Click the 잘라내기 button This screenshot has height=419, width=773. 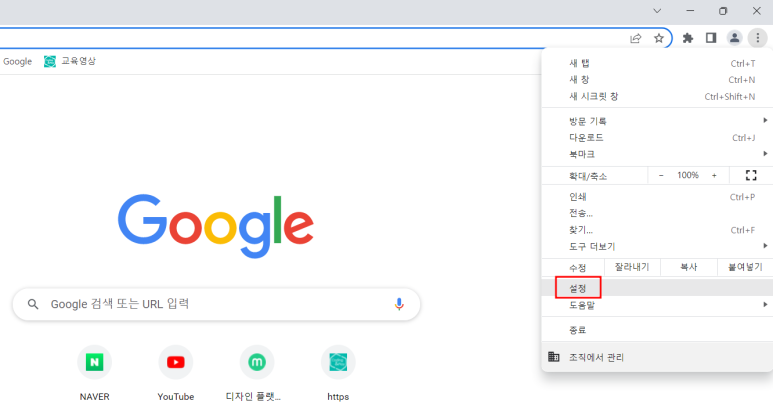tap(632, 267)
